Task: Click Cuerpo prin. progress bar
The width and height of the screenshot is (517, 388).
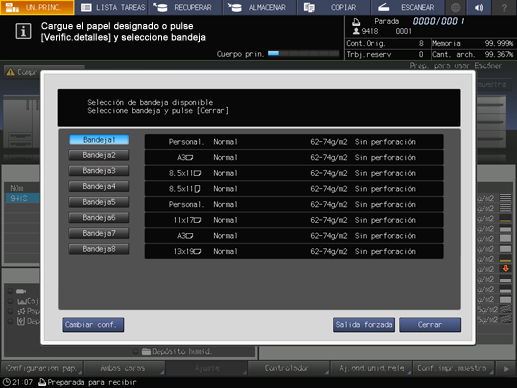Action: tap(303, 53)
